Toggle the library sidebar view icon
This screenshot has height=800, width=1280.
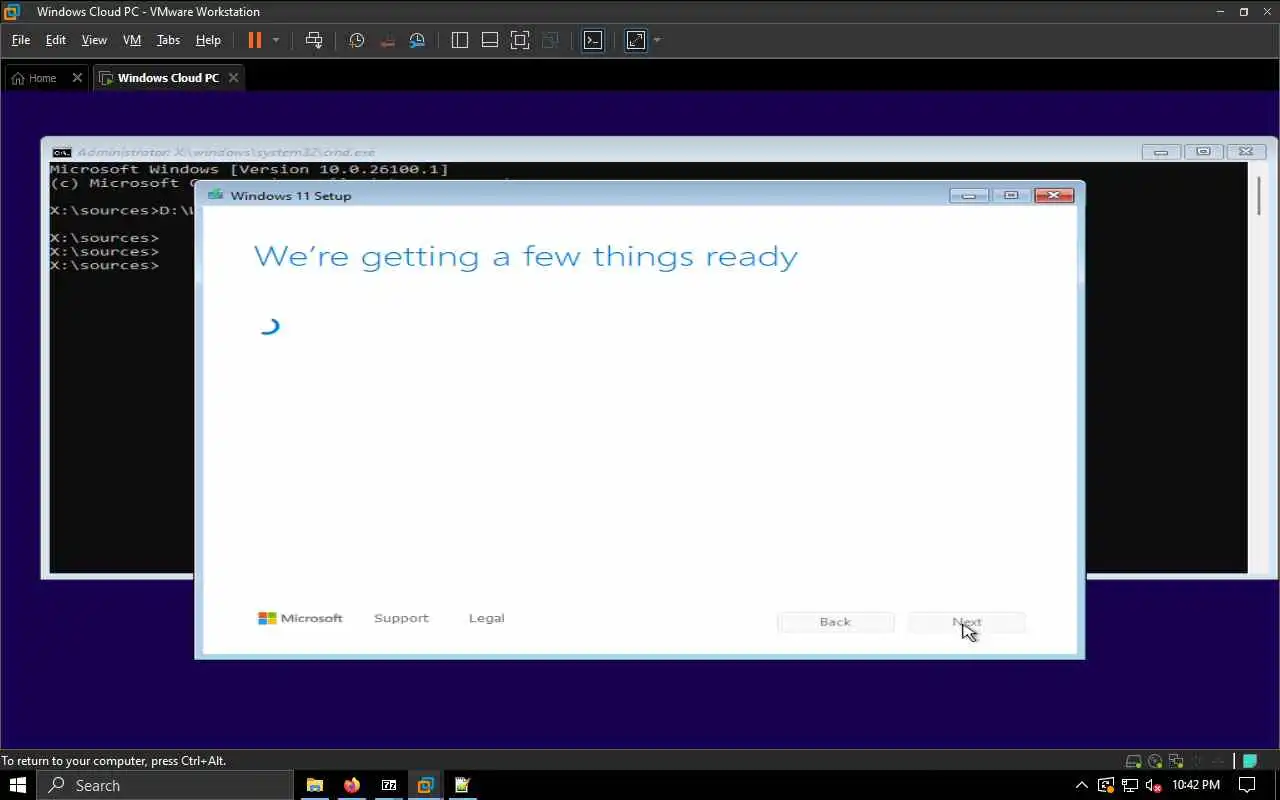[460, 40]
